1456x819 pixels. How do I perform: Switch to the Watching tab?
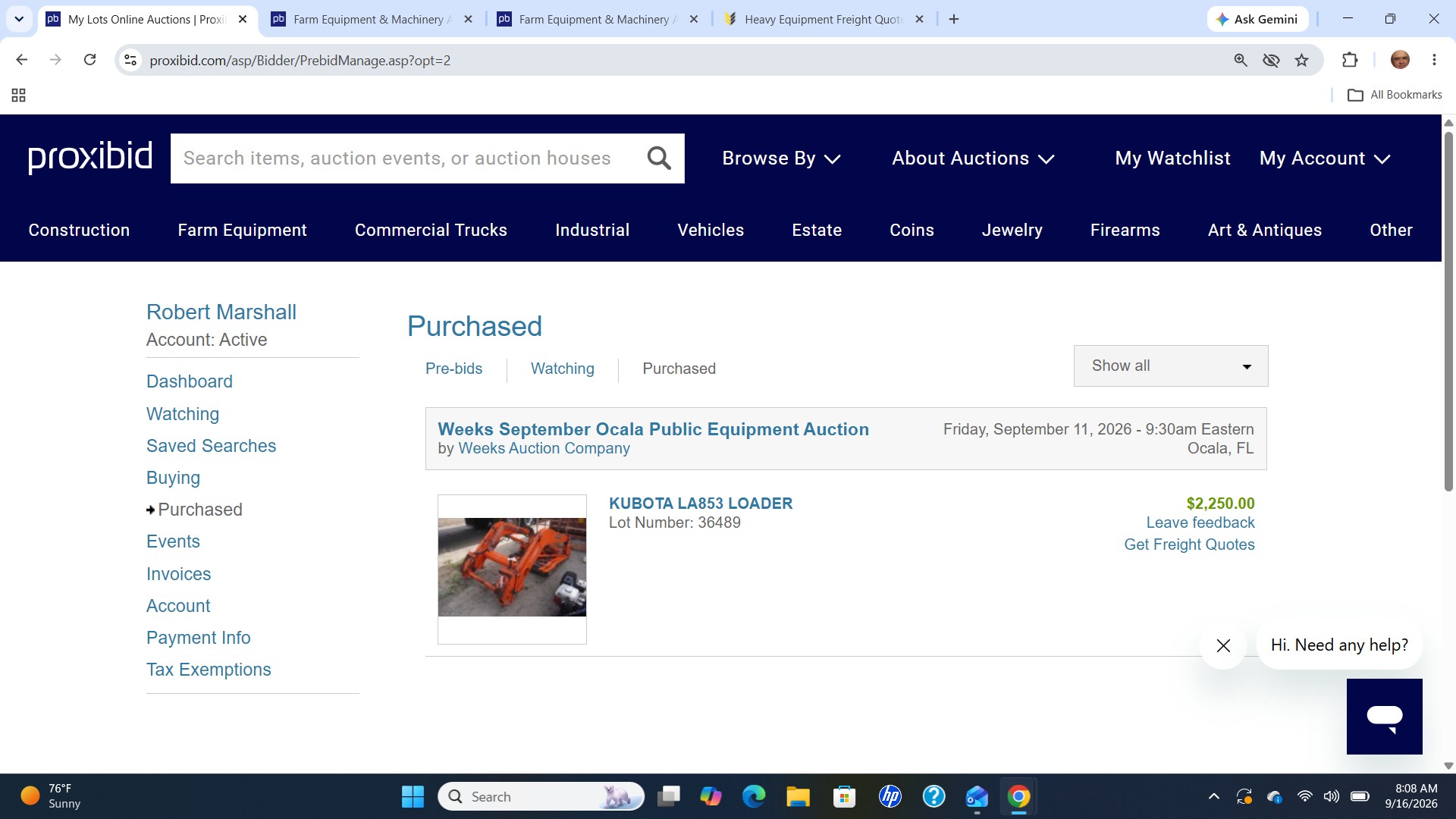pos(562,369)
